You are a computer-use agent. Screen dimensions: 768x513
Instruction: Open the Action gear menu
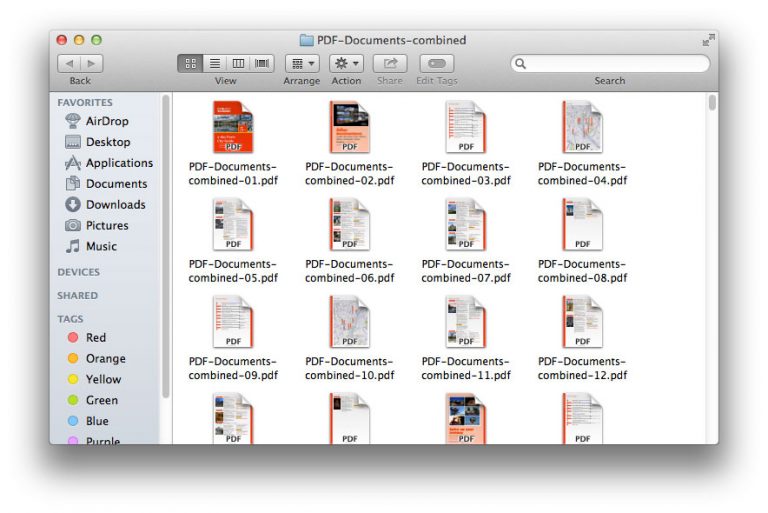346,63
